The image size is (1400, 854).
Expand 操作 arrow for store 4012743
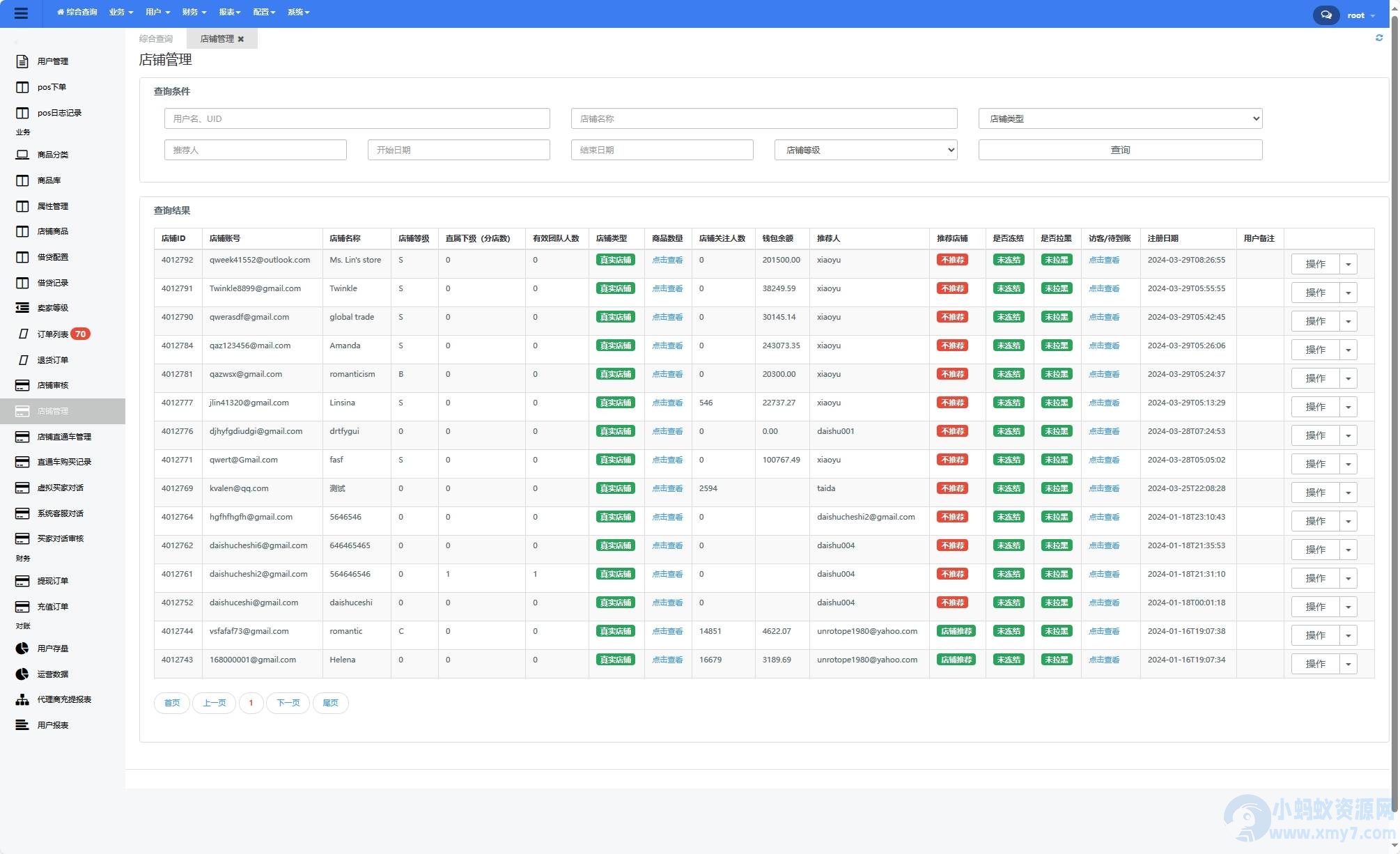[1348, 664]
